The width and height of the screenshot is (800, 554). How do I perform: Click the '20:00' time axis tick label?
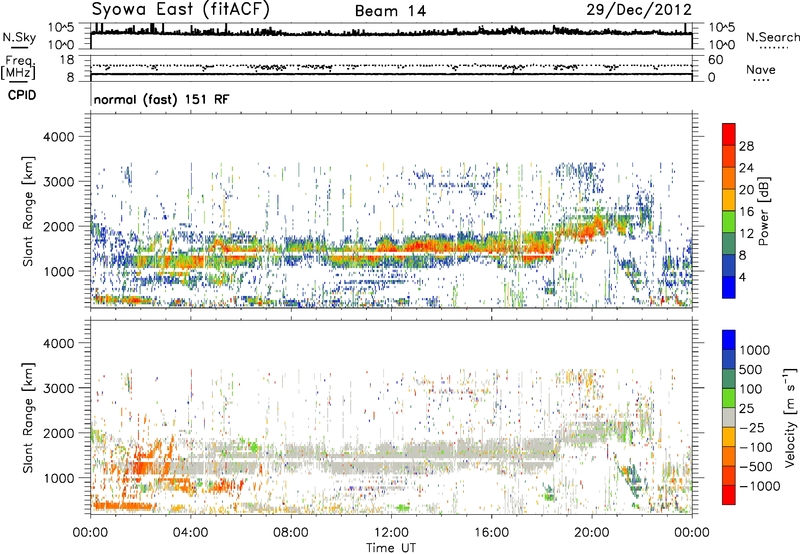point(591,533)
